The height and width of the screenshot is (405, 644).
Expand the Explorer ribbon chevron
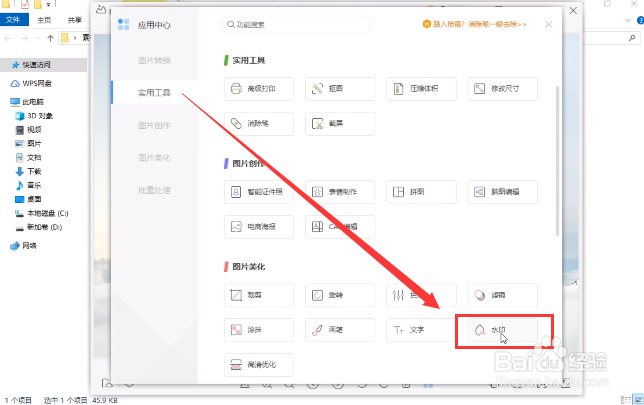click(628, 20)
